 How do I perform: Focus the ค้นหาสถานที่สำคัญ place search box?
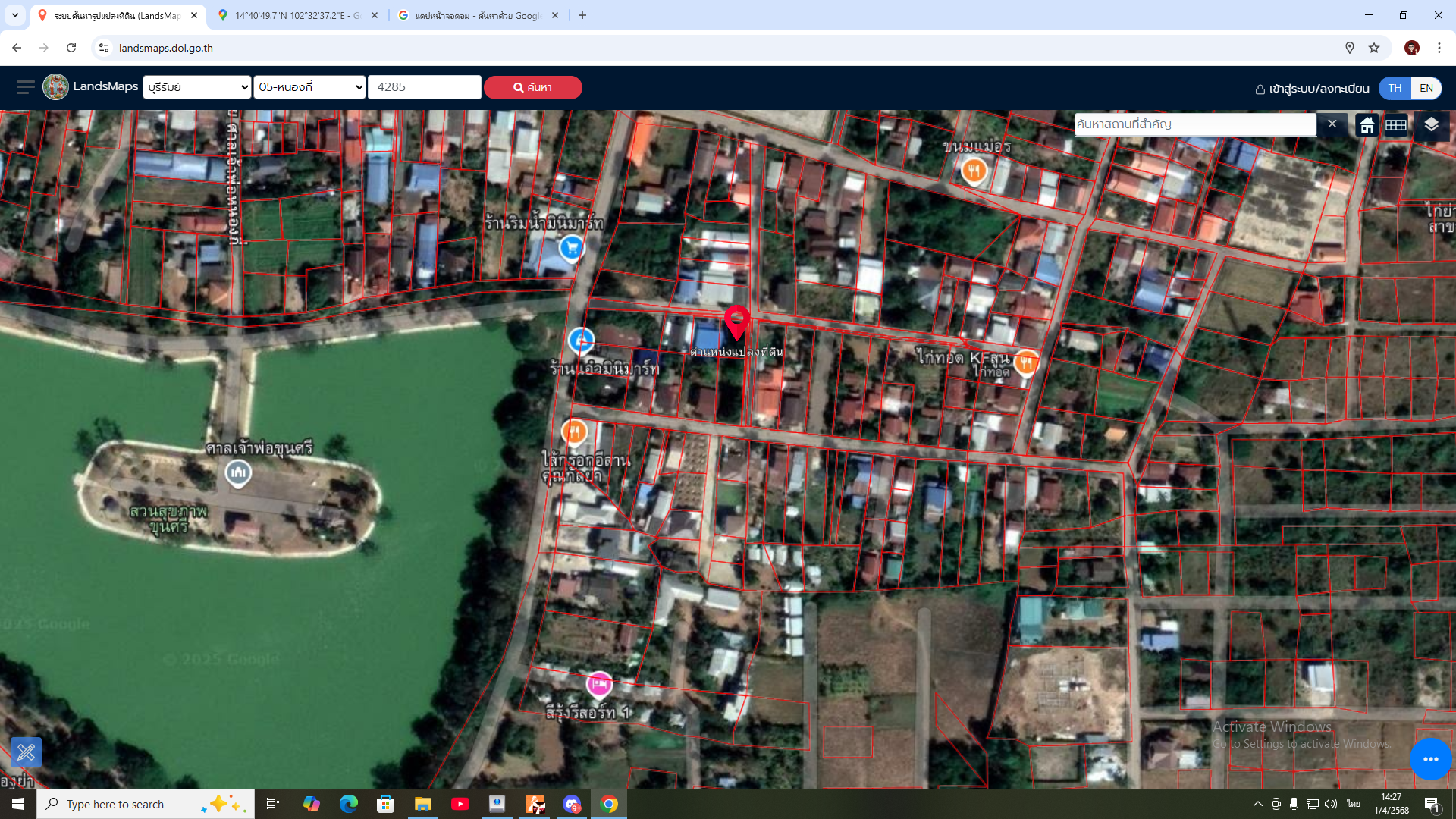click(1195, 124)
